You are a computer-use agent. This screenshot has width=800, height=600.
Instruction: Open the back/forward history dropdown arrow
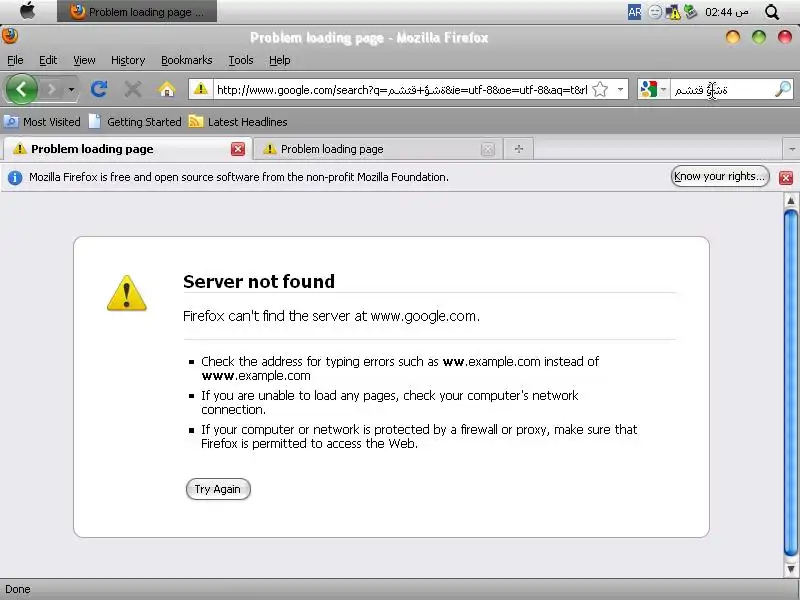[71, 90]
